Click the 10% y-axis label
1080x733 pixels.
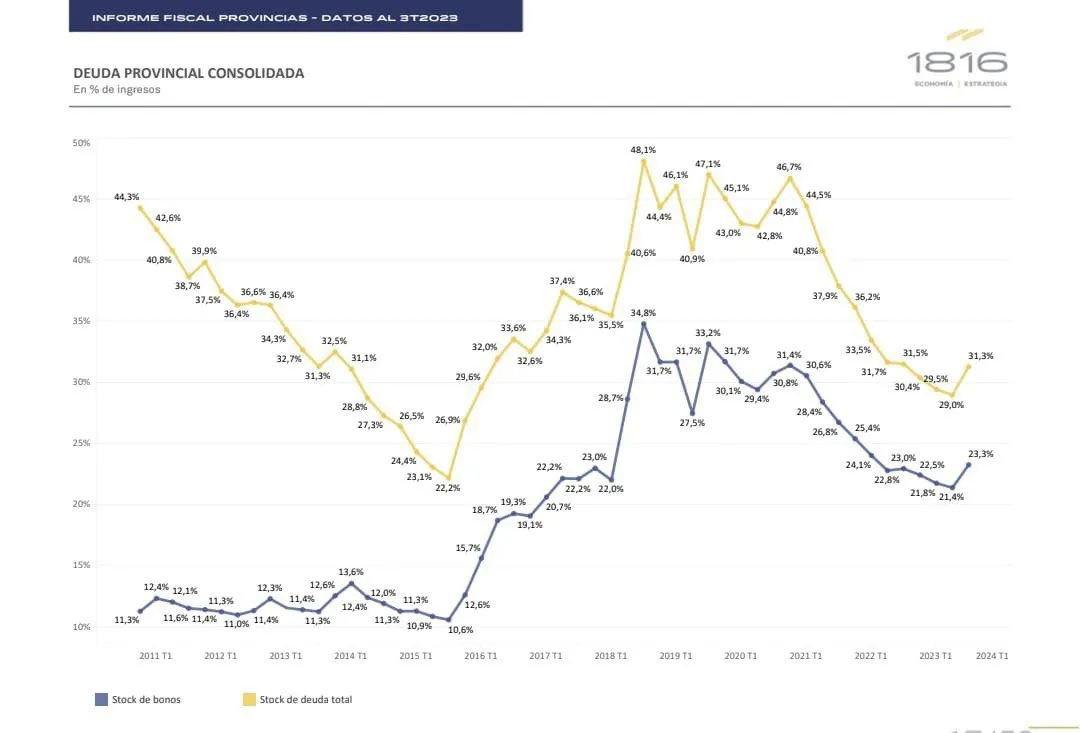(81, 627)
